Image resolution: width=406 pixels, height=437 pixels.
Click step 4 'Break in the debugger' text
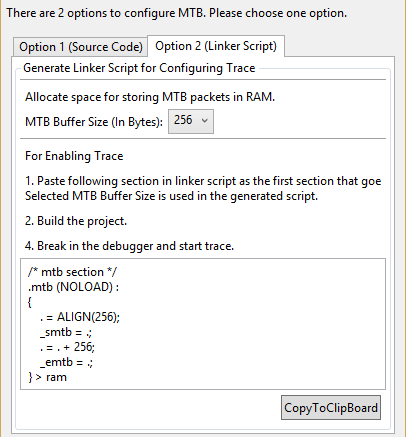pos(129,246)
